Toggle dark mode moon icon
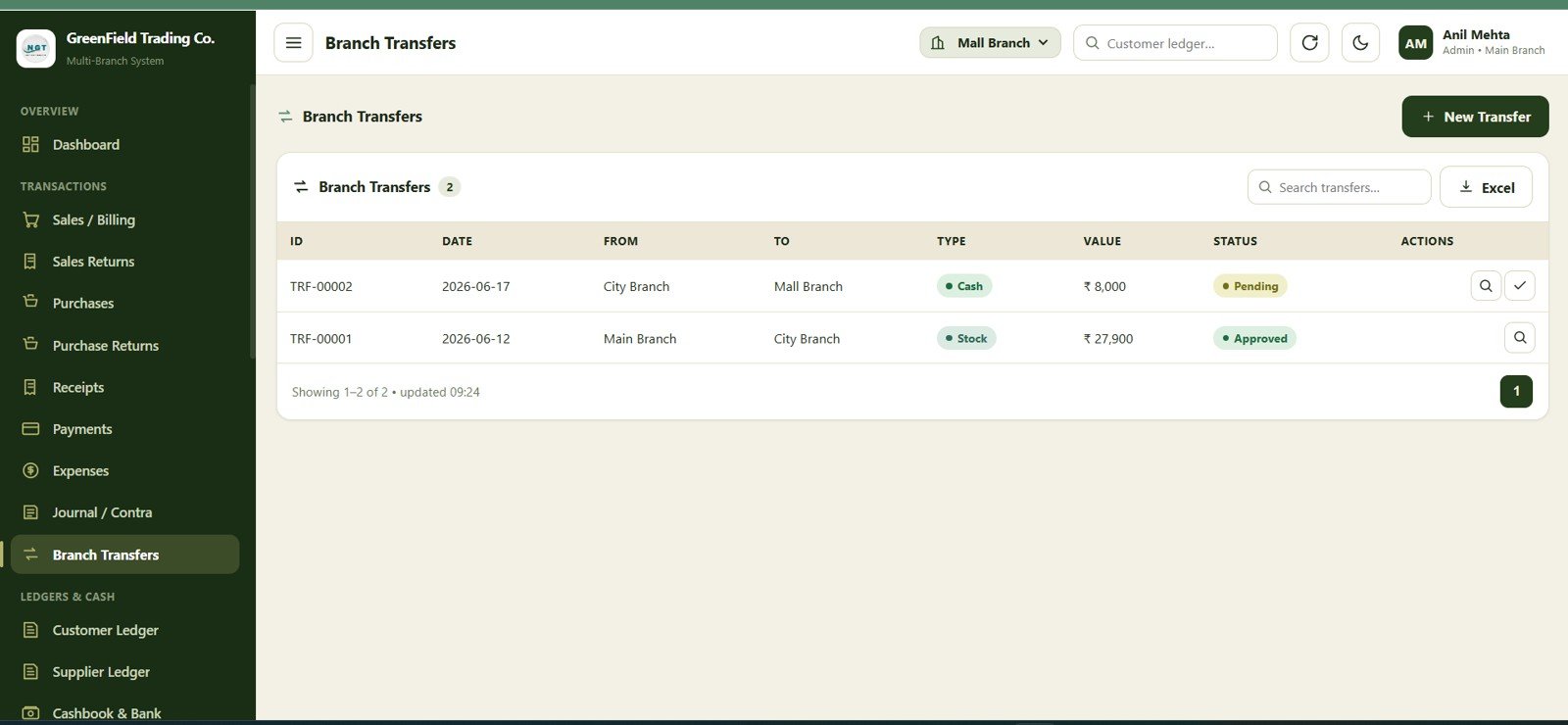This screenshot has height=725, width=1568. [1360, 43]
